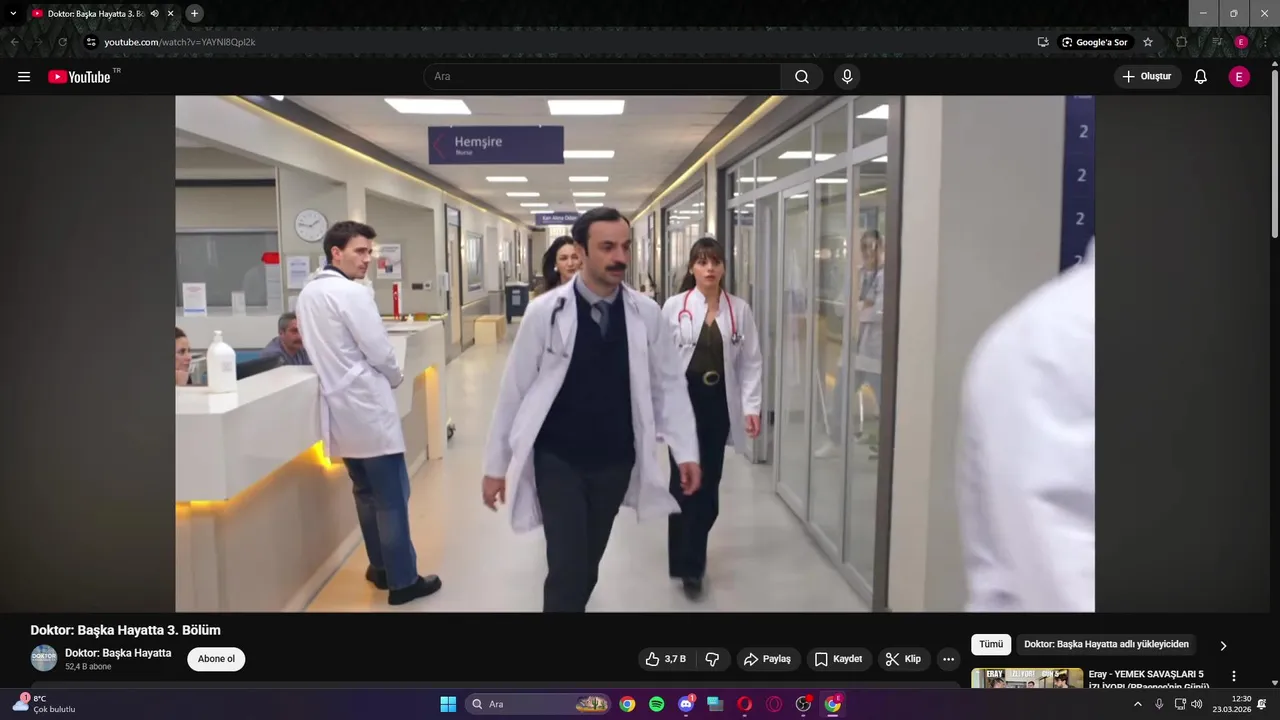1280x720 pixels.
Task: Click the video title Doktor: Başka Hayatta 3. Bölüm
Action: tap(125, 630)
